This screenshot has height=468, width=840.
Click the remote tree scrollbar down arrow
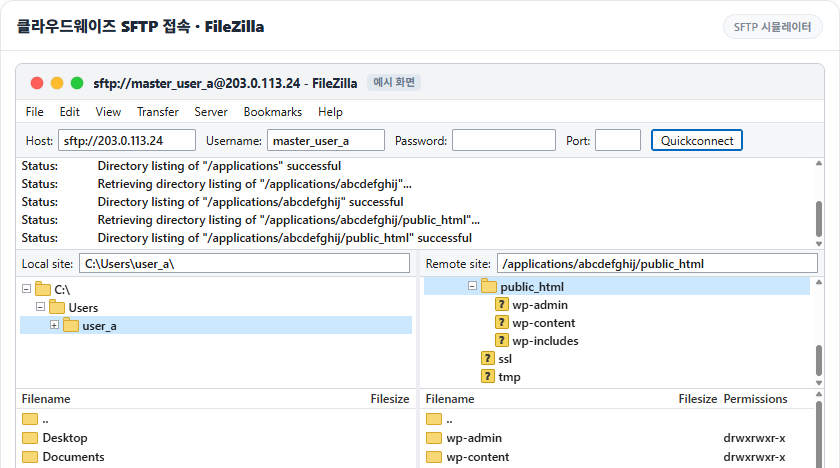(819, 383)
